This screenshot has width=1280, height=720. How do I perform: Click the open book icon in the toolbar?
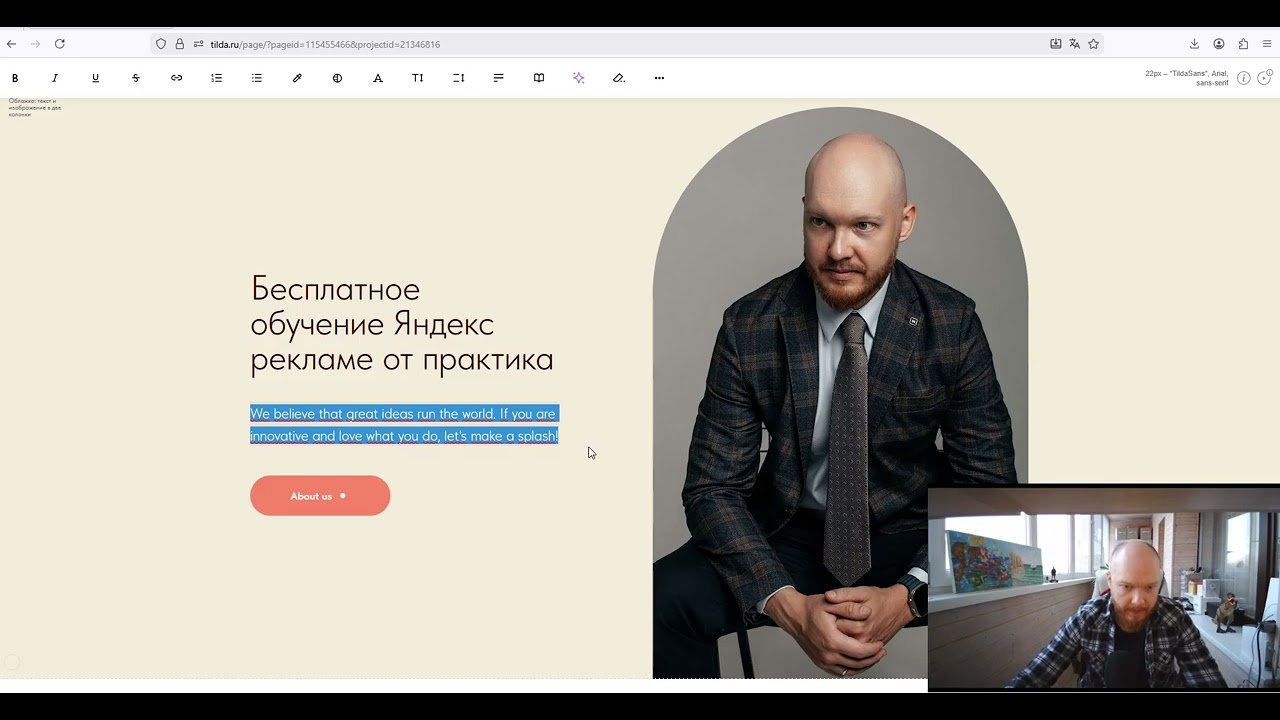point(539,78)
